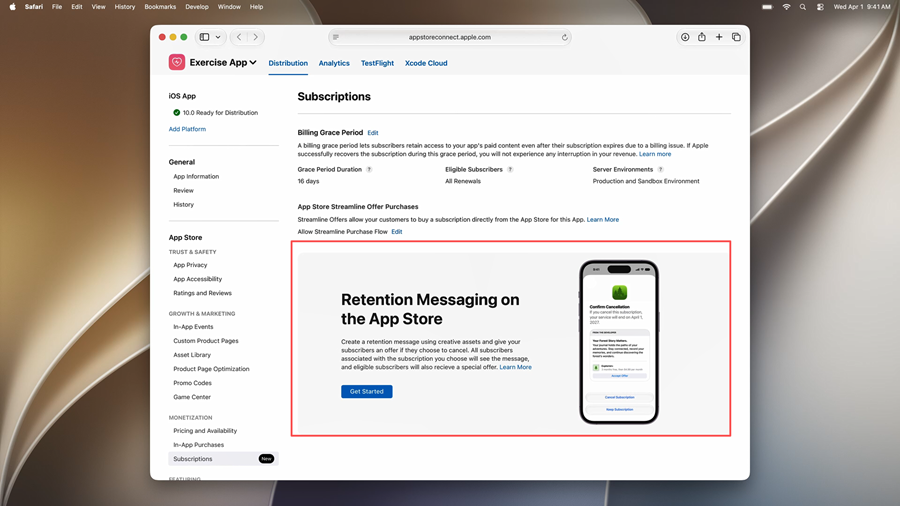Screen dimensions: 900x506
Task: Open the Safari downloads icon
Action: (x=685, y=37)
